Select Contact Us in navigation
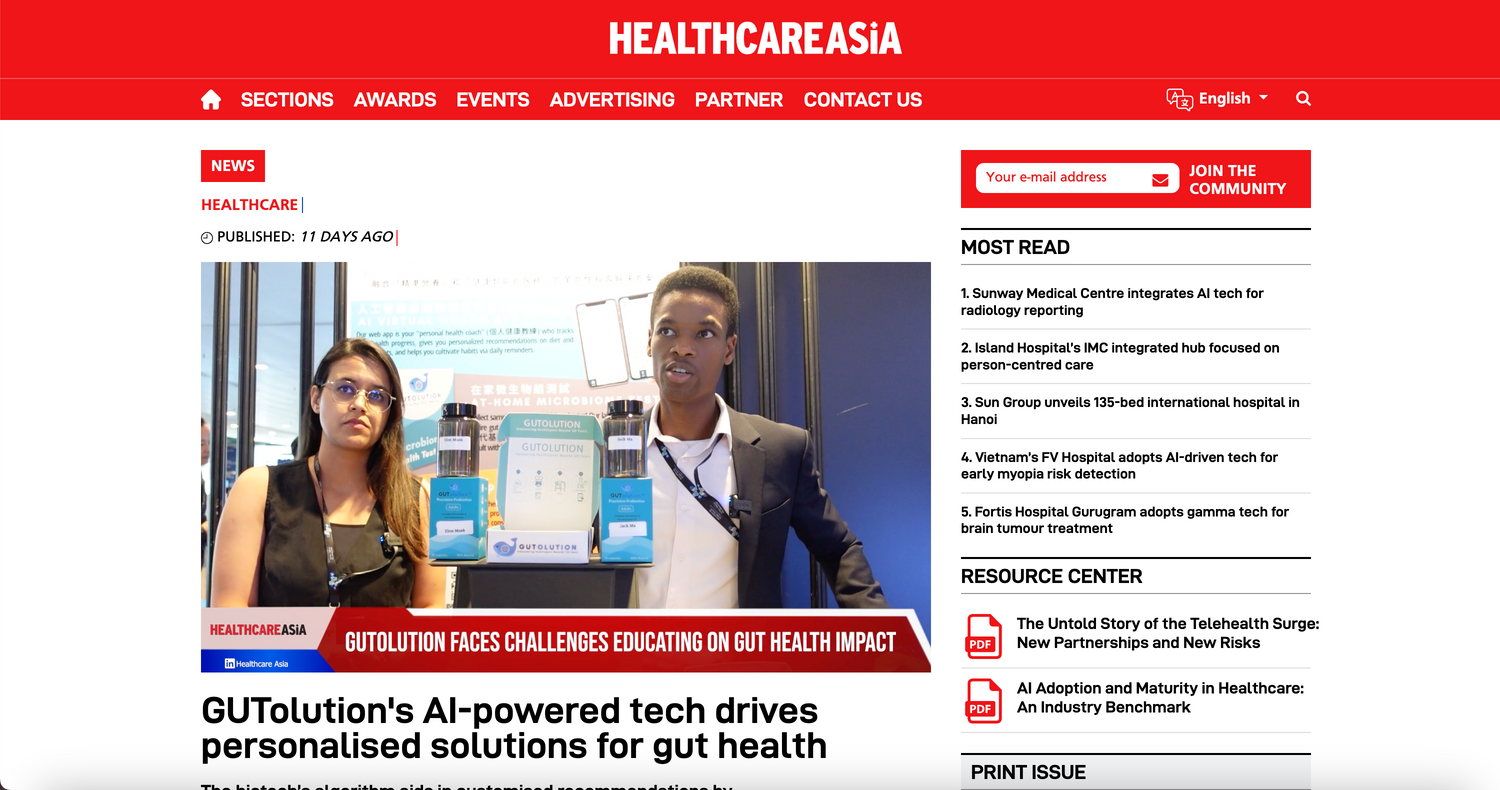 (863, 100)
